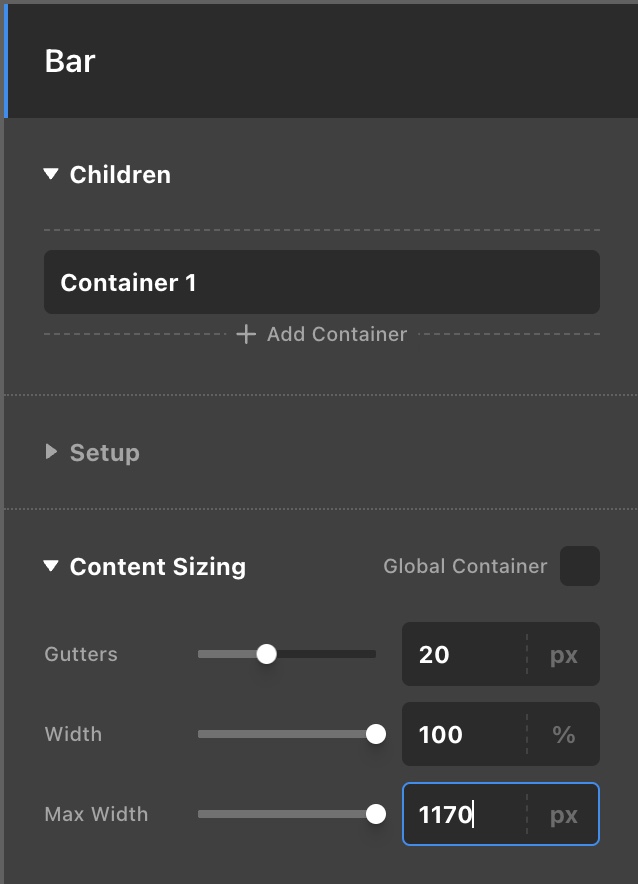Viewport: 638px width, 884px height.
Task: Click the Max Width slider handle
Action: pos(375,814)
